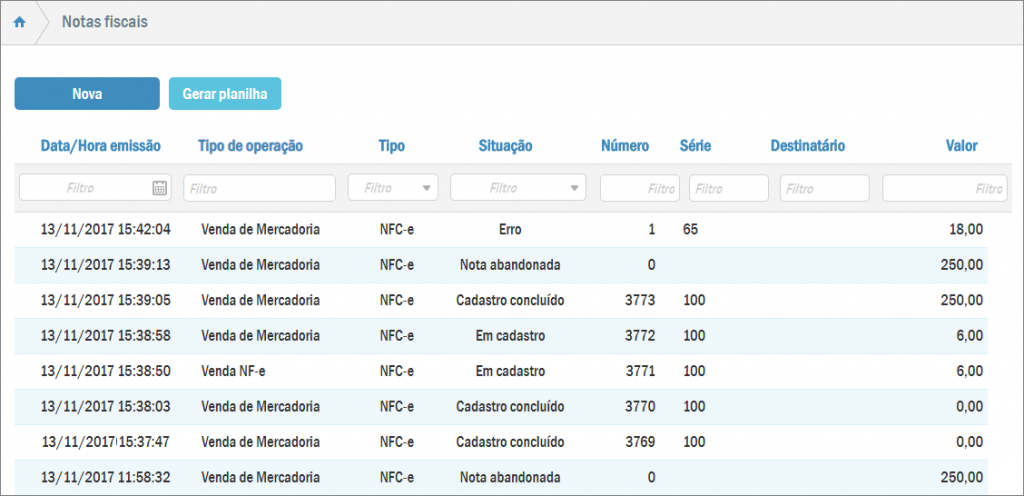The height and width of the screenshot is (496, 1024).
Task: Click the Valor filter input
Action: coord(943,188)
